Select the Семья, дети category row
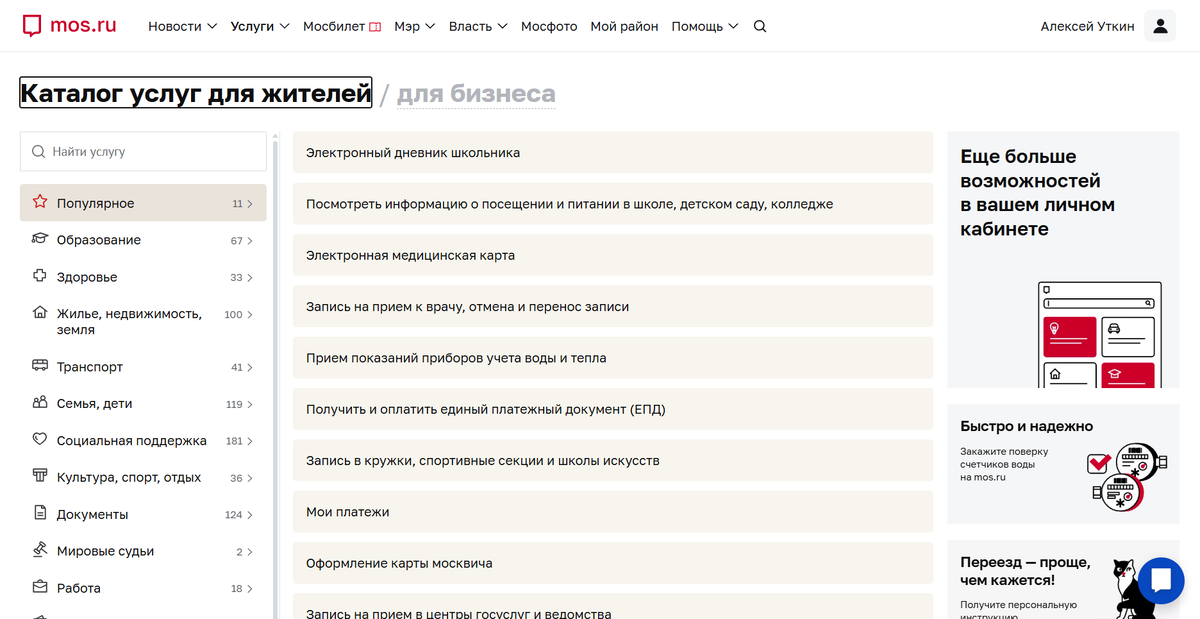 [x=143, y=404]
